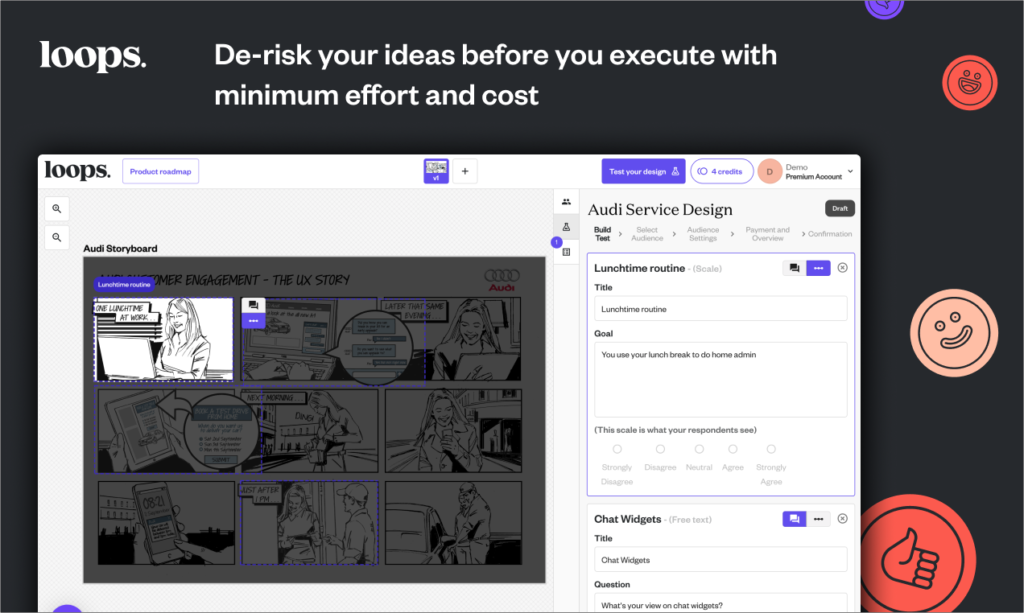The width and height of the screenshot is (1024, 613).
Task: Click the Test your design button
Action: coord(643,171)
